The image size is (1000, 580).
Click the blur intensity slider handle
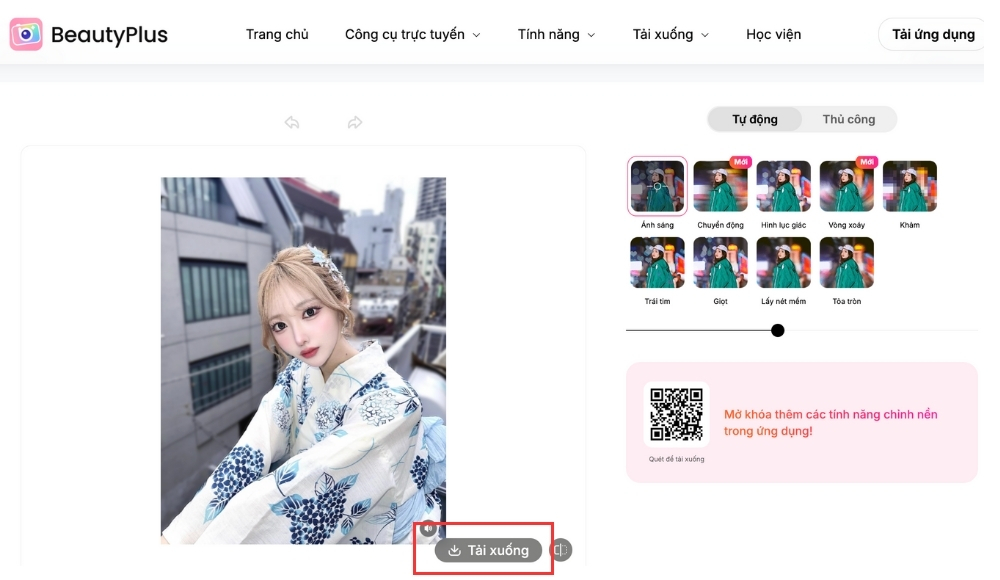pyautogui.click(x=778, y=330)
